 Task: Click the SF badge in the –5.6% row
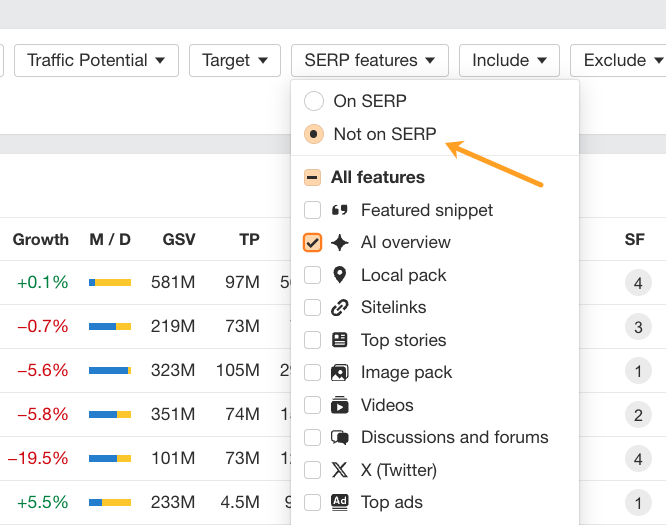click(638, 371)
